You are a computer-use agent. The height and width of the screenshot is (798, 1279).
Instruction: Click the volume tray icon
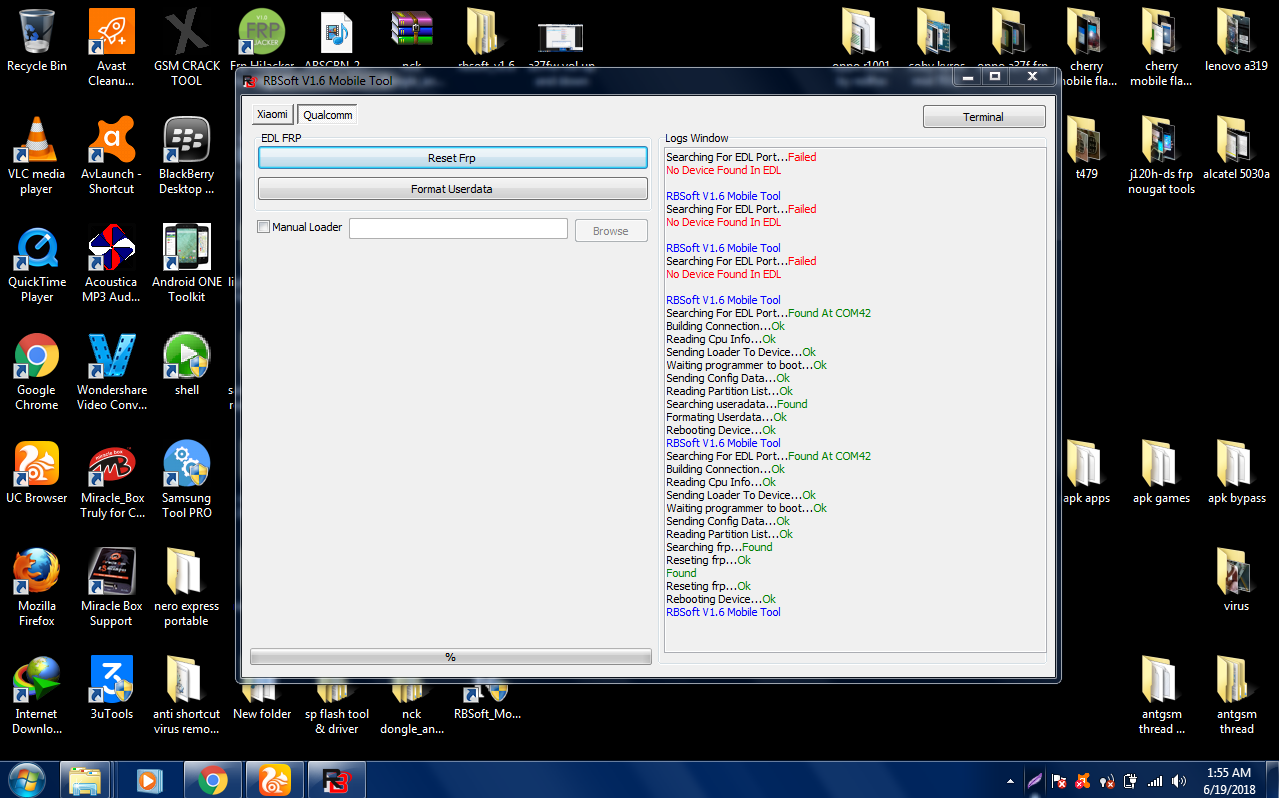pyautogui.click(x=1179, y=781)
